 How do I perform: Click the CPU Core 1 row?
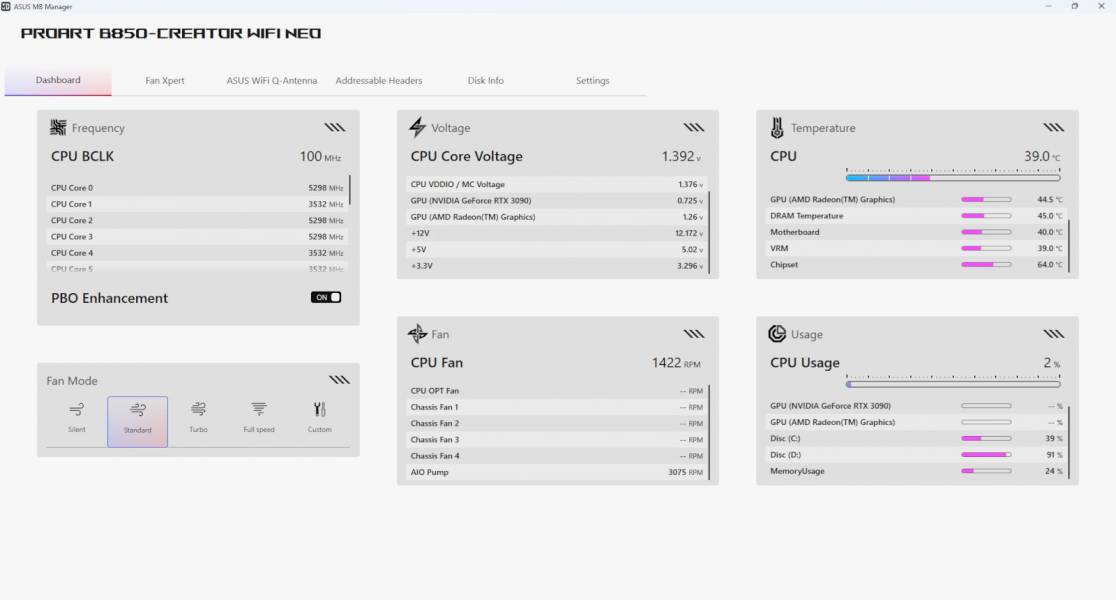pos(198,204)
